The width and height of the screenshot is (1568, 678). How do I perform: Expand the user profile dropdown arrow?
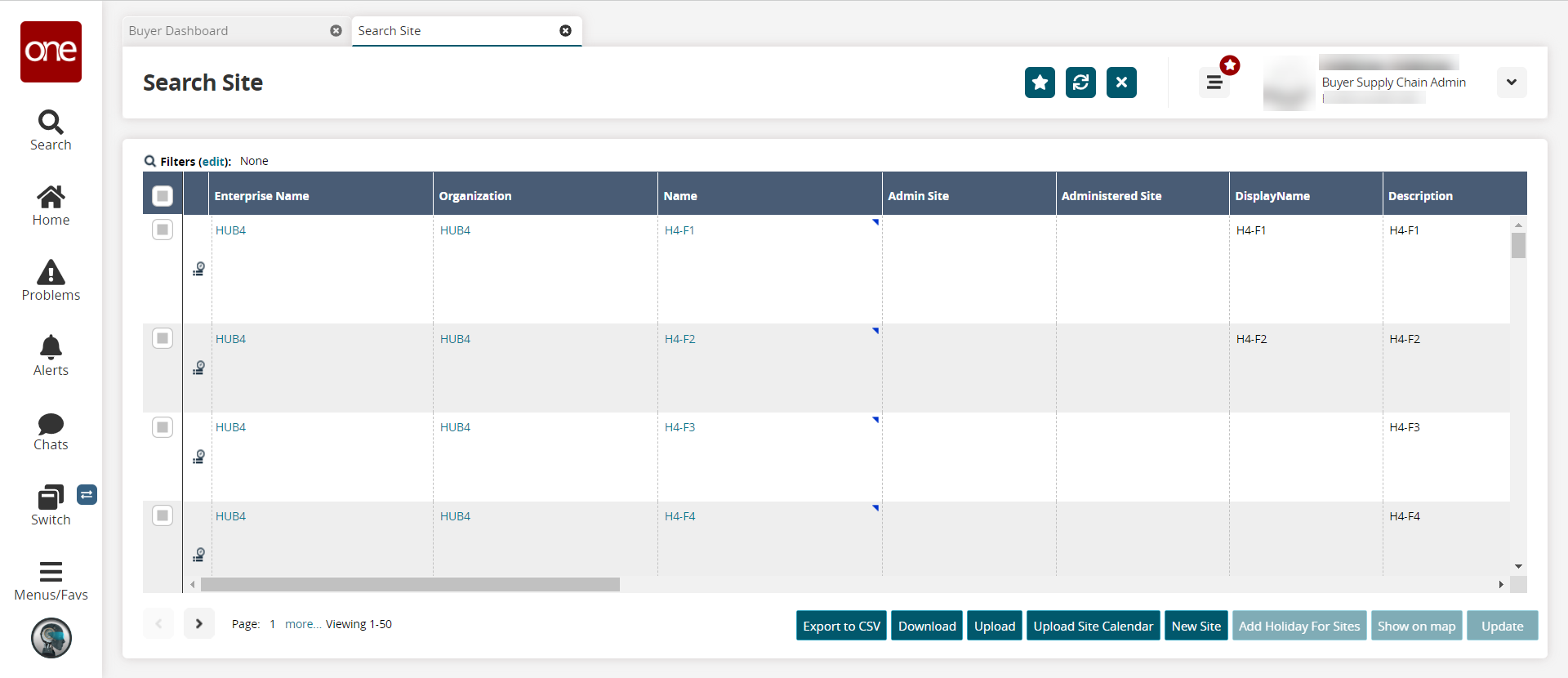[1511, 83]
